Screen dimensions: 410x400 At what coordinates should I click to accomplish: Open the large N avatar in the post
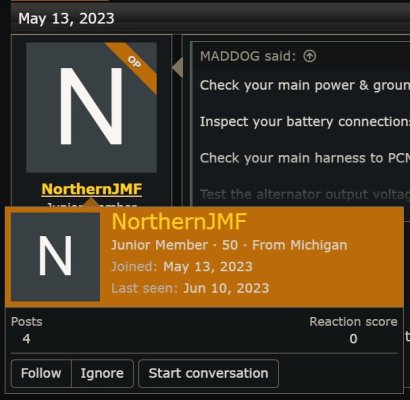click(91, 107)
